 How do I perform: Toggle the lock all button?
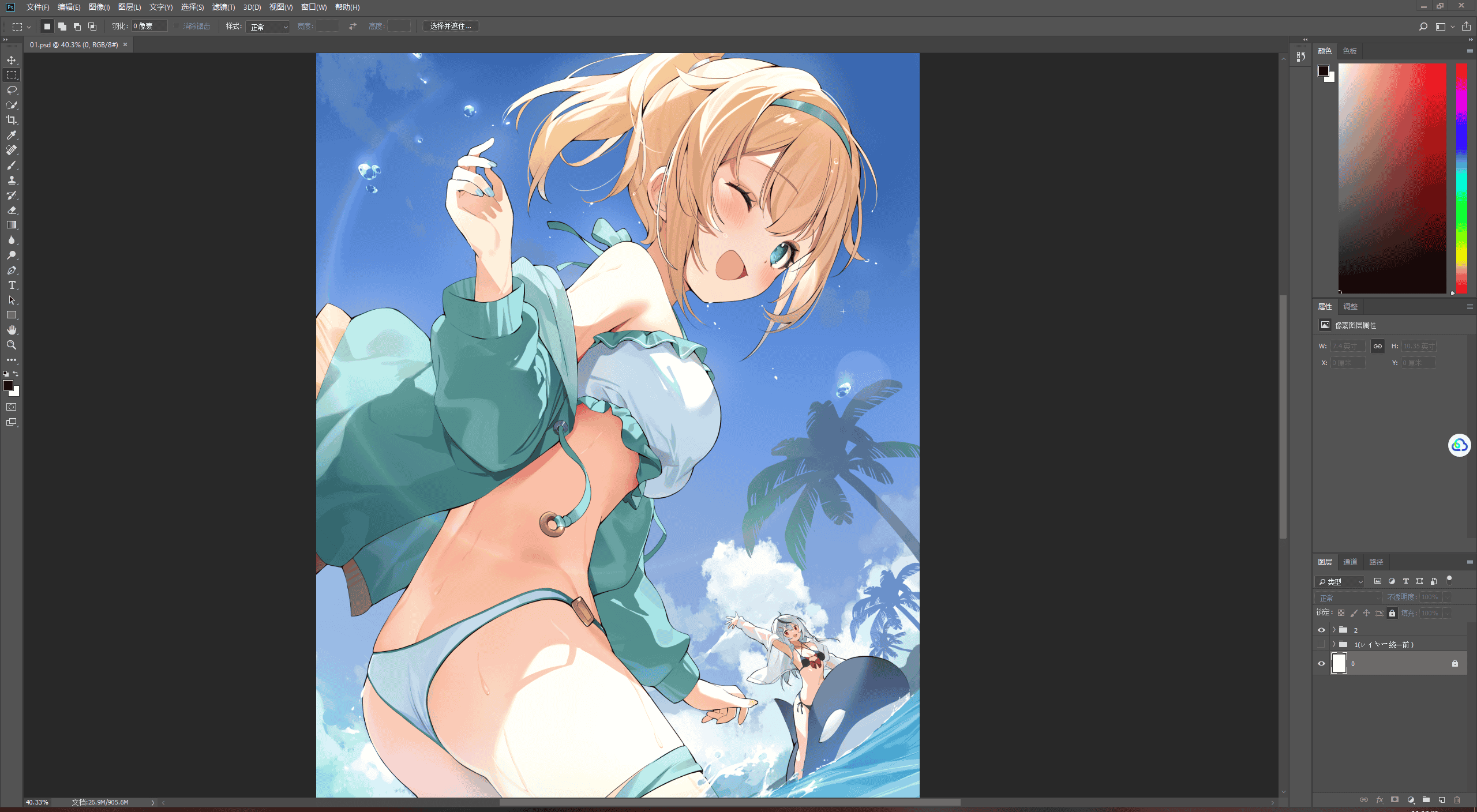tap(1392, 613)
